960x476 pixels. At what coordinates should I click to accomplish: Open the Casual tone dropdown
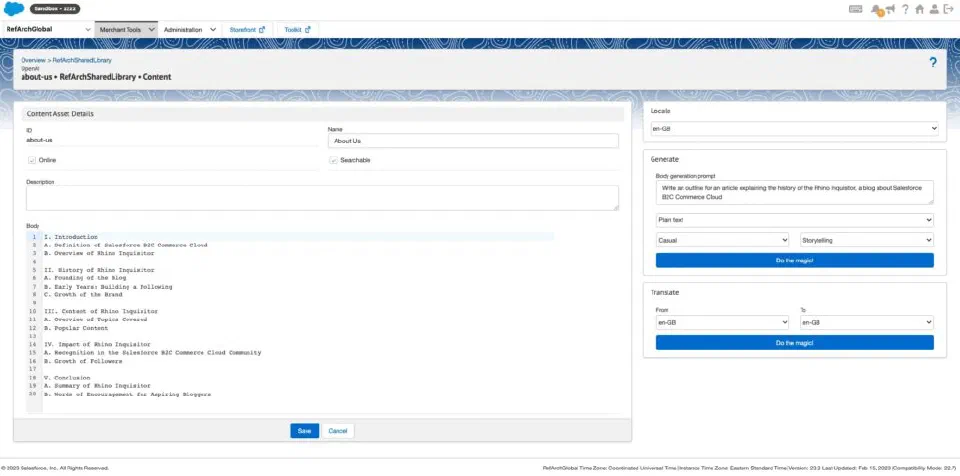click(x=722, y=240)
